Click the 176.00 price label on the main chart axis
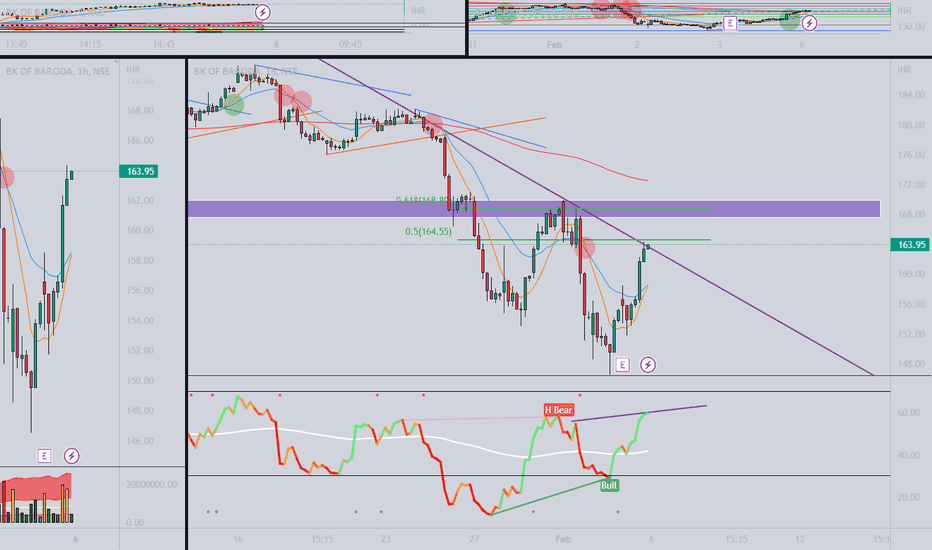Image resolution: width=932 pixels, height=550 pixels. [912, 155]
